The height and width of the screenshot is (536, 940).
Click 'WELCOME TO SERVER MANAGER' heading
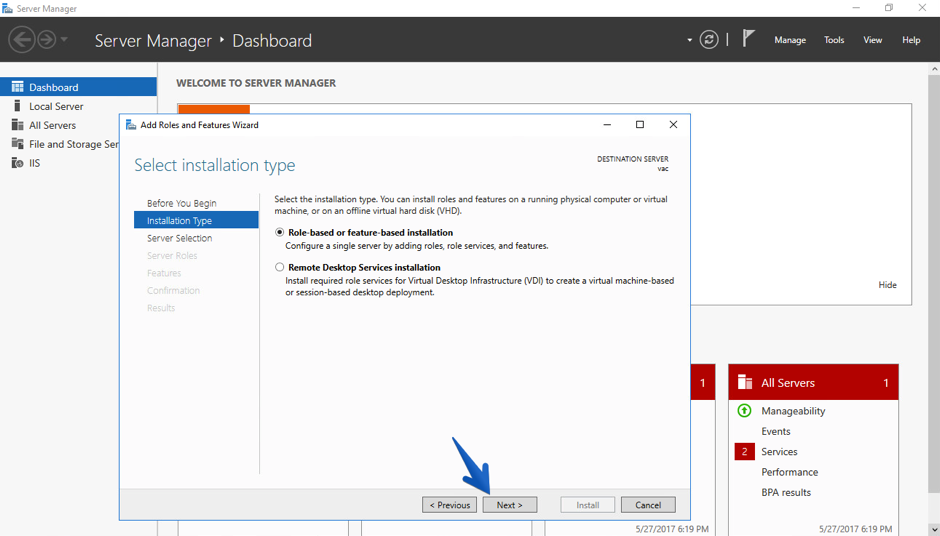click(256, 83)
